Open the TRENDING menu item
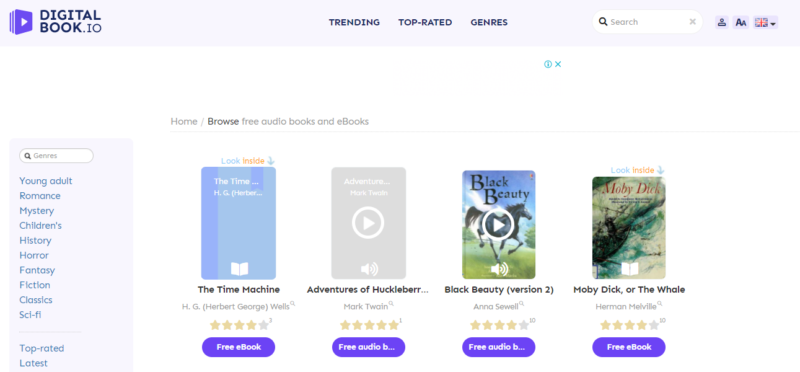Viewport: 800px width, 372px height. [354, 22]
